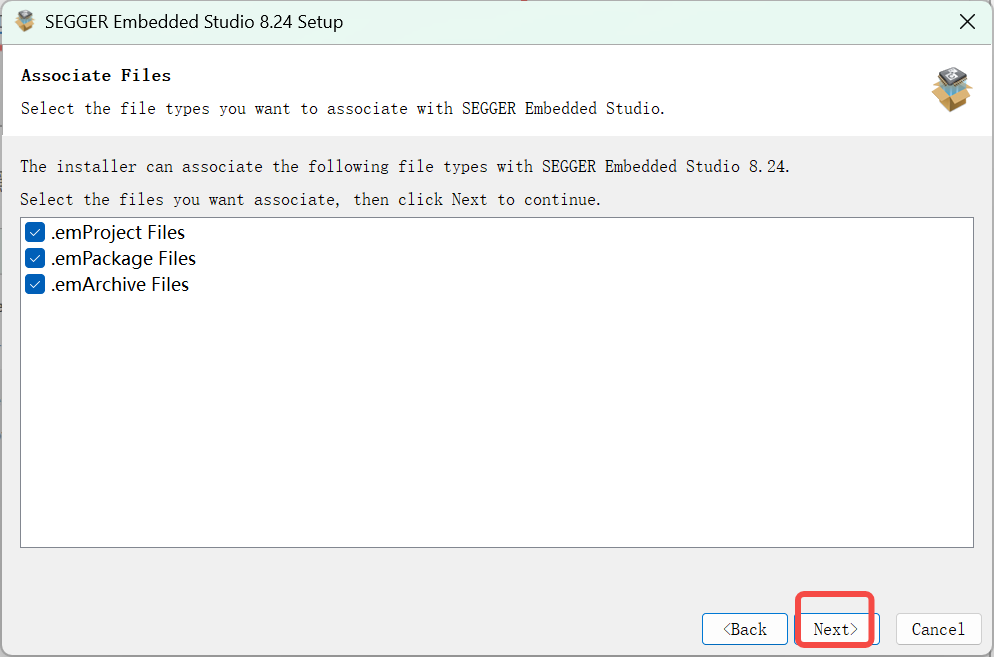Uncheck the .emPackage Files checkbox
The image size is (994, 657).
[x=34, y=258]
